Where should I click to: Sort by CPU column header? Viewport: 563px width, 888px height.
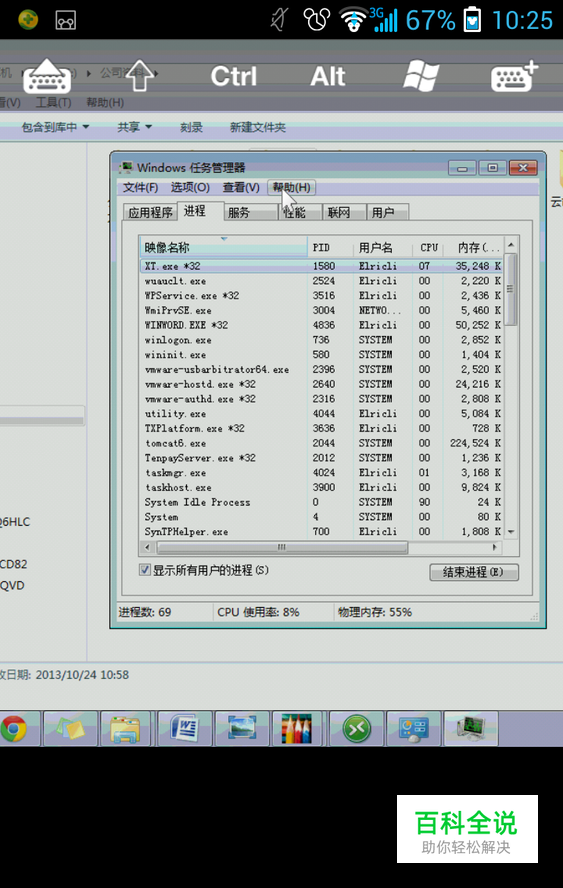coord(429,247)
